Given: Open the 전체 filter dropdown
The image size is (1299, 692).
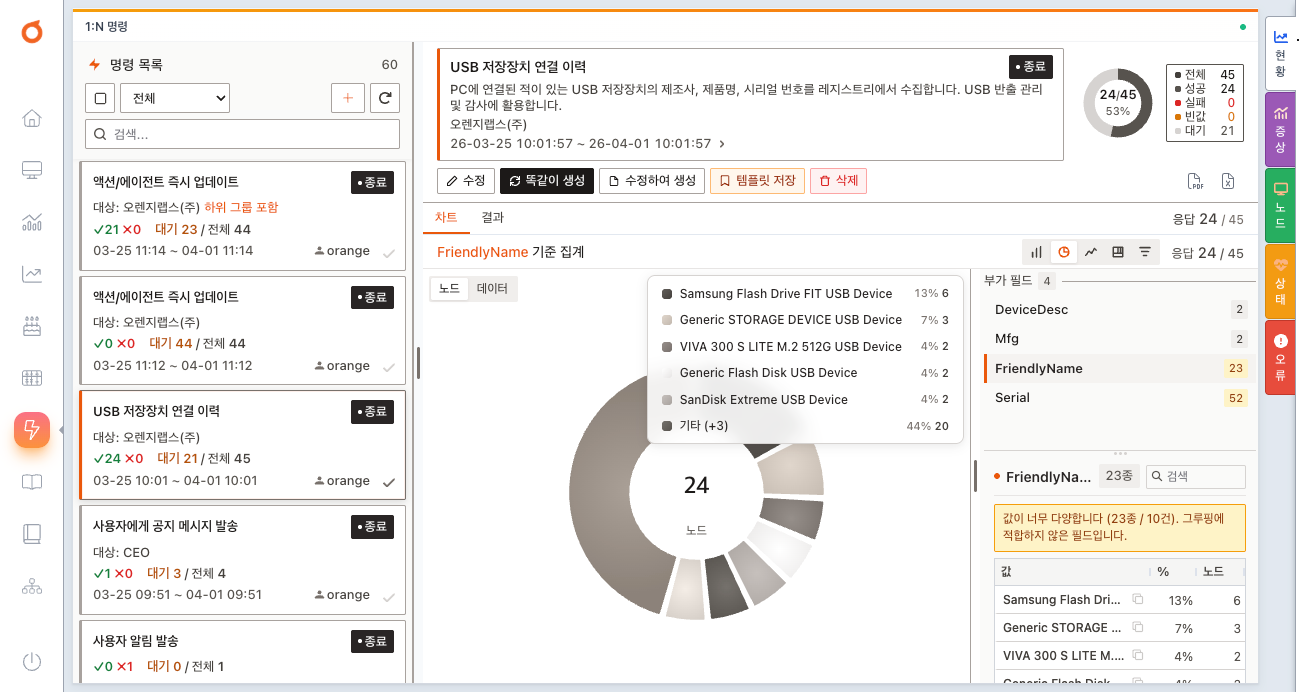Looking at the screenshot, I should point(175,98).
